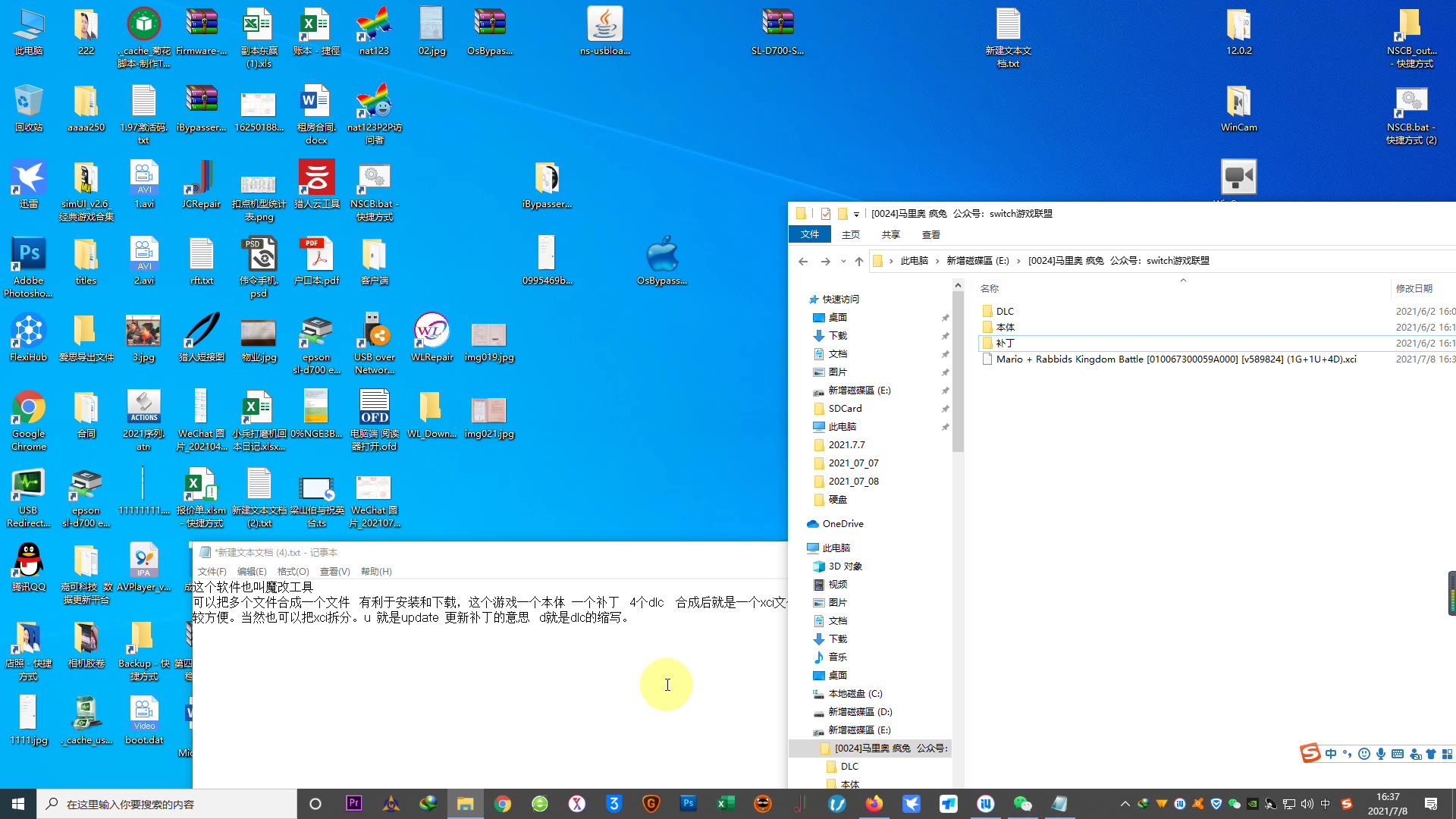
Task: Open 12.0.2 folder on desktop
Action: (1239, 32)
